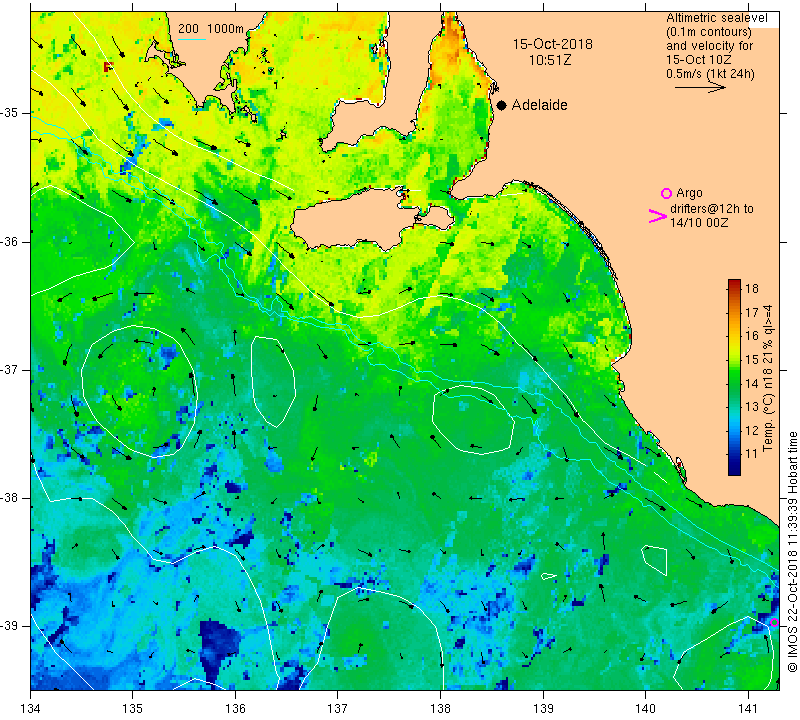
Task: Click the longitude label '135'
Action: (133, 708)
